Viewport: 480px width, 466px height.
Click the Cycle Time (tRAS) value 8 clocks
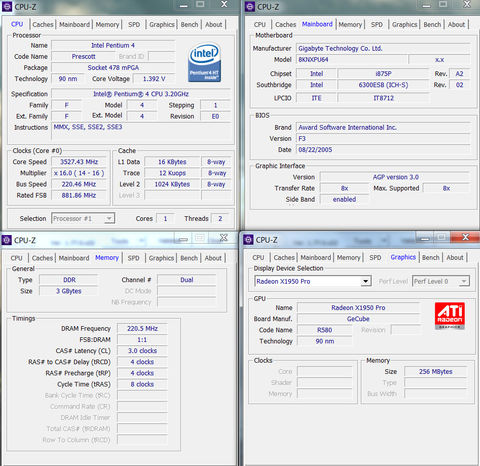(142, 384)
